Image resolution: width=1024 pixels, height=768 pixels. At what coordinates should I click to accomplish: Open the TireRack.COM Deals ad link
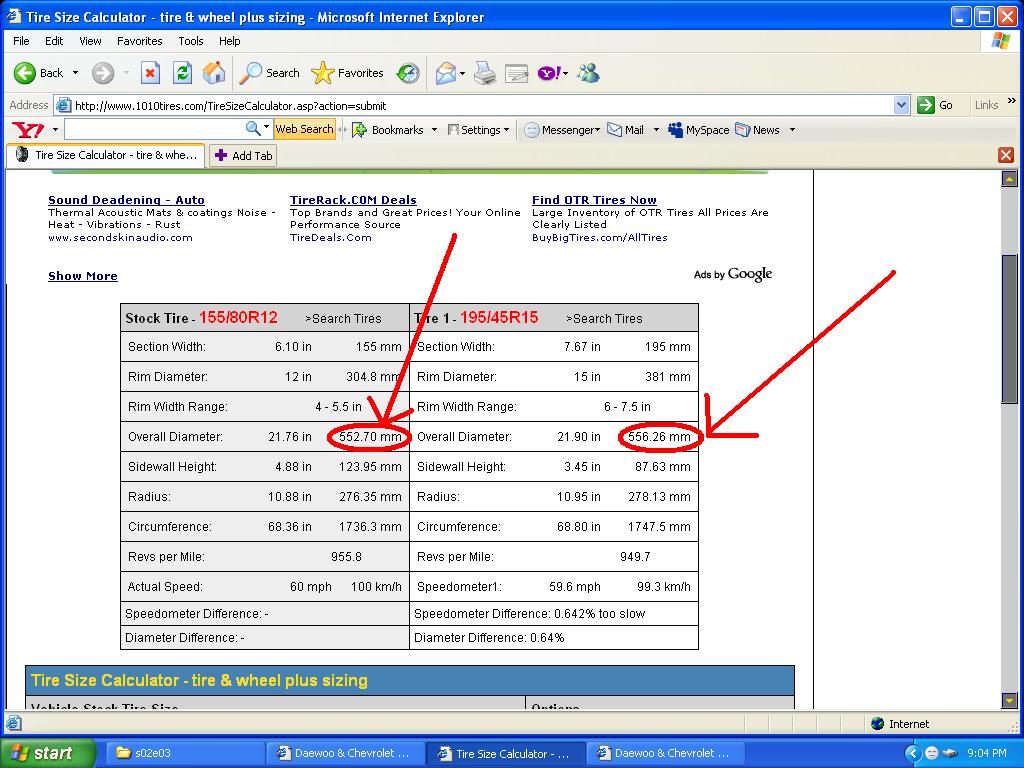click(x=353, y=200)
